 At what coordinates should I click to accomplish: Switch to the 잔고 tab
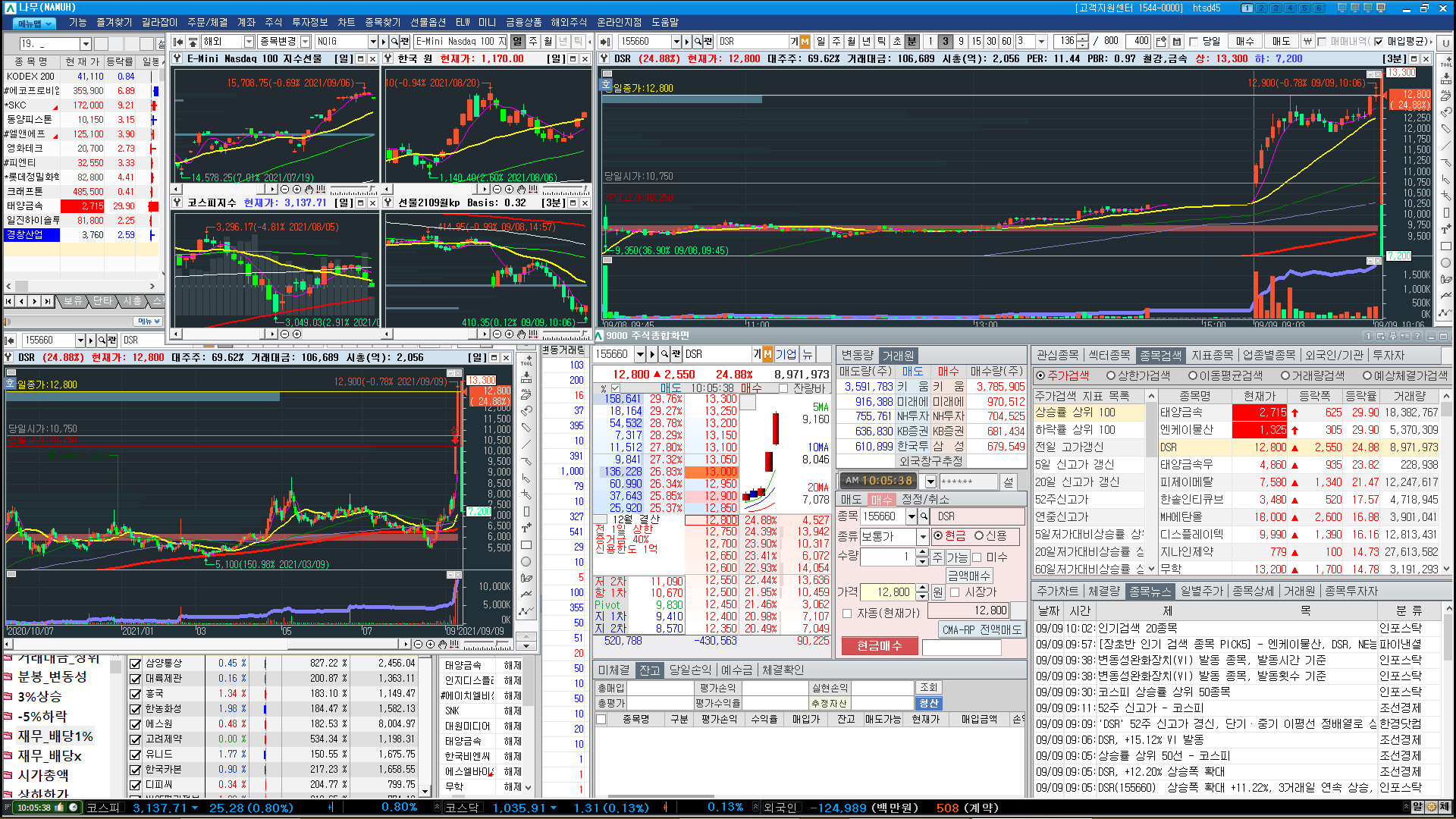649,670
